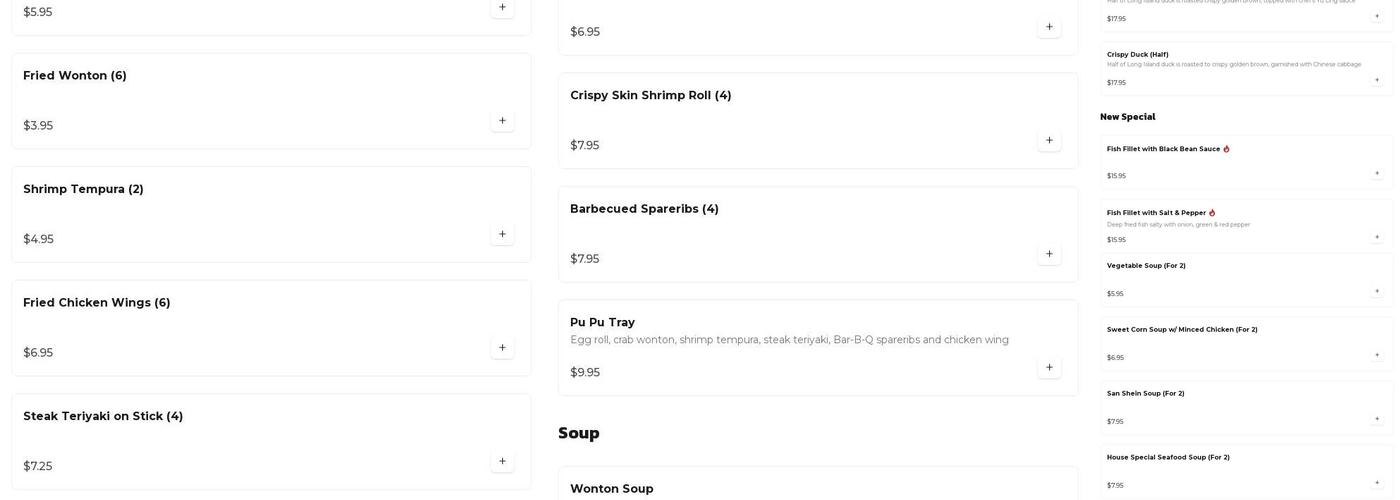Add Fried Wonton (6) to order

pyautogui.click(x=502, y=121)
